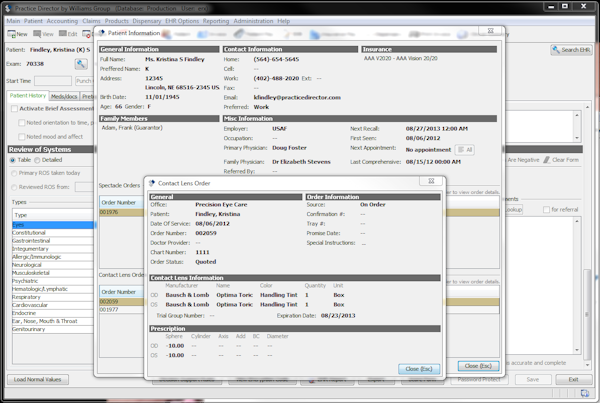This screenshot has height=403, width=600.
Task: Click patient email kfindley@practicedirector.com
Action: (x=297, y=98)
